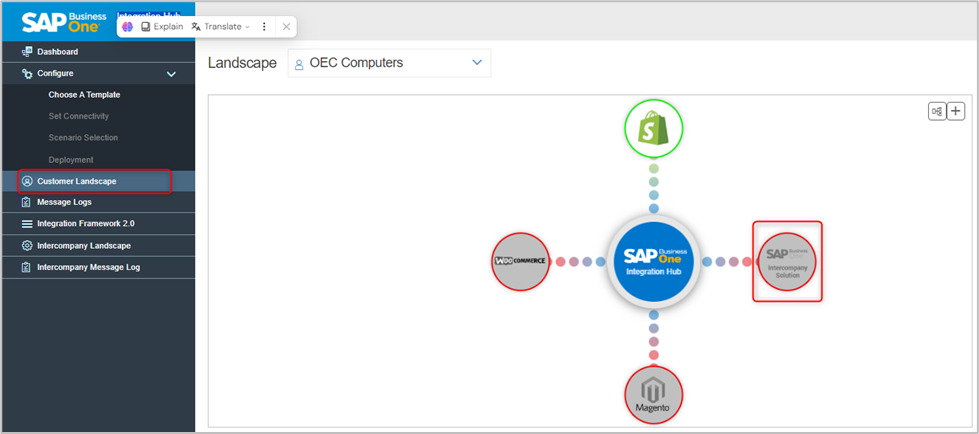Click the diagram layout icon beside plus
979x434 pixels.
tap(937, 111)
